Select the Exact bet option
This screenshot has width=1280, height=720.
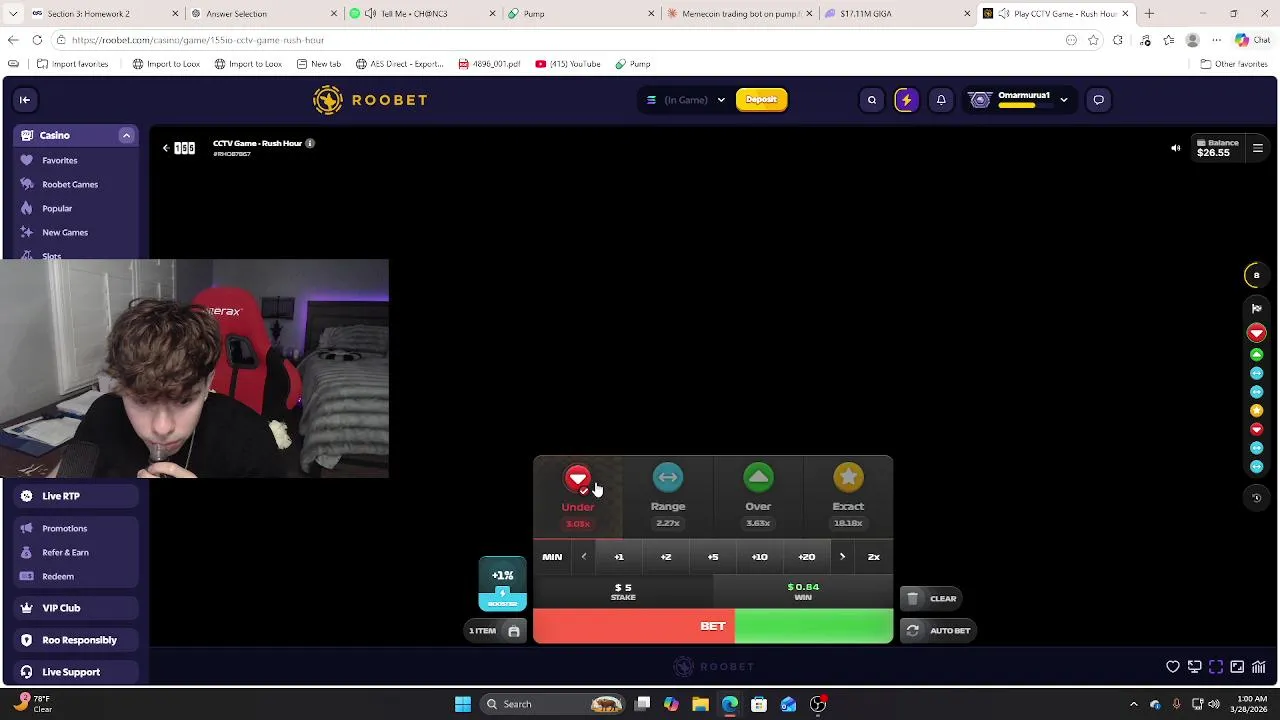[848, 496]
